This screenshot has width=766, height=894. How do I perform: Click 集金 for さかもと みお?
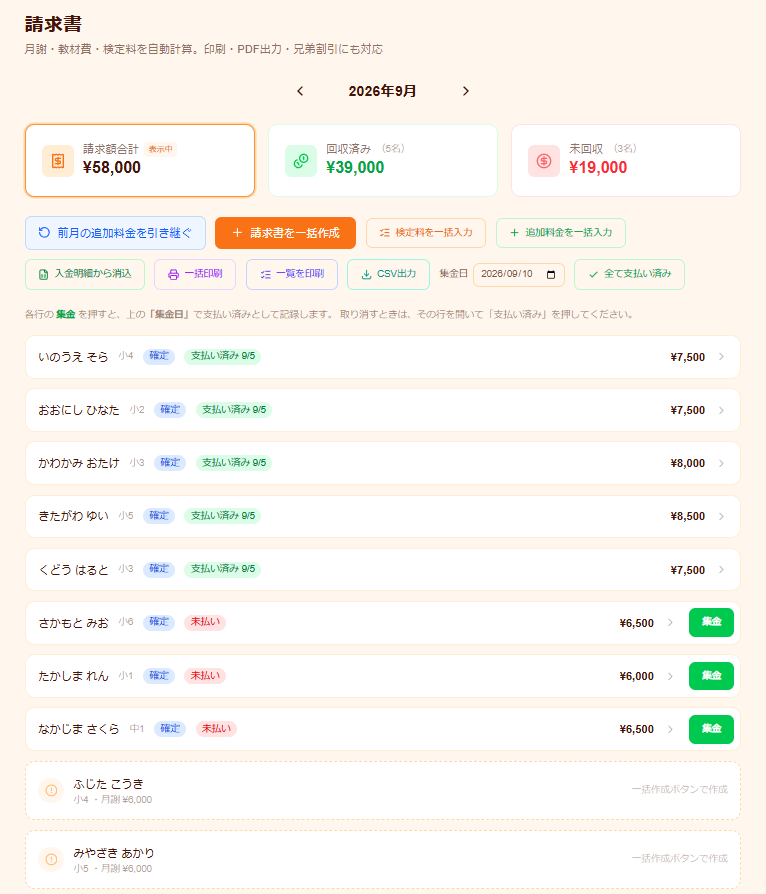pyautogui.click(x=711, y=622)
